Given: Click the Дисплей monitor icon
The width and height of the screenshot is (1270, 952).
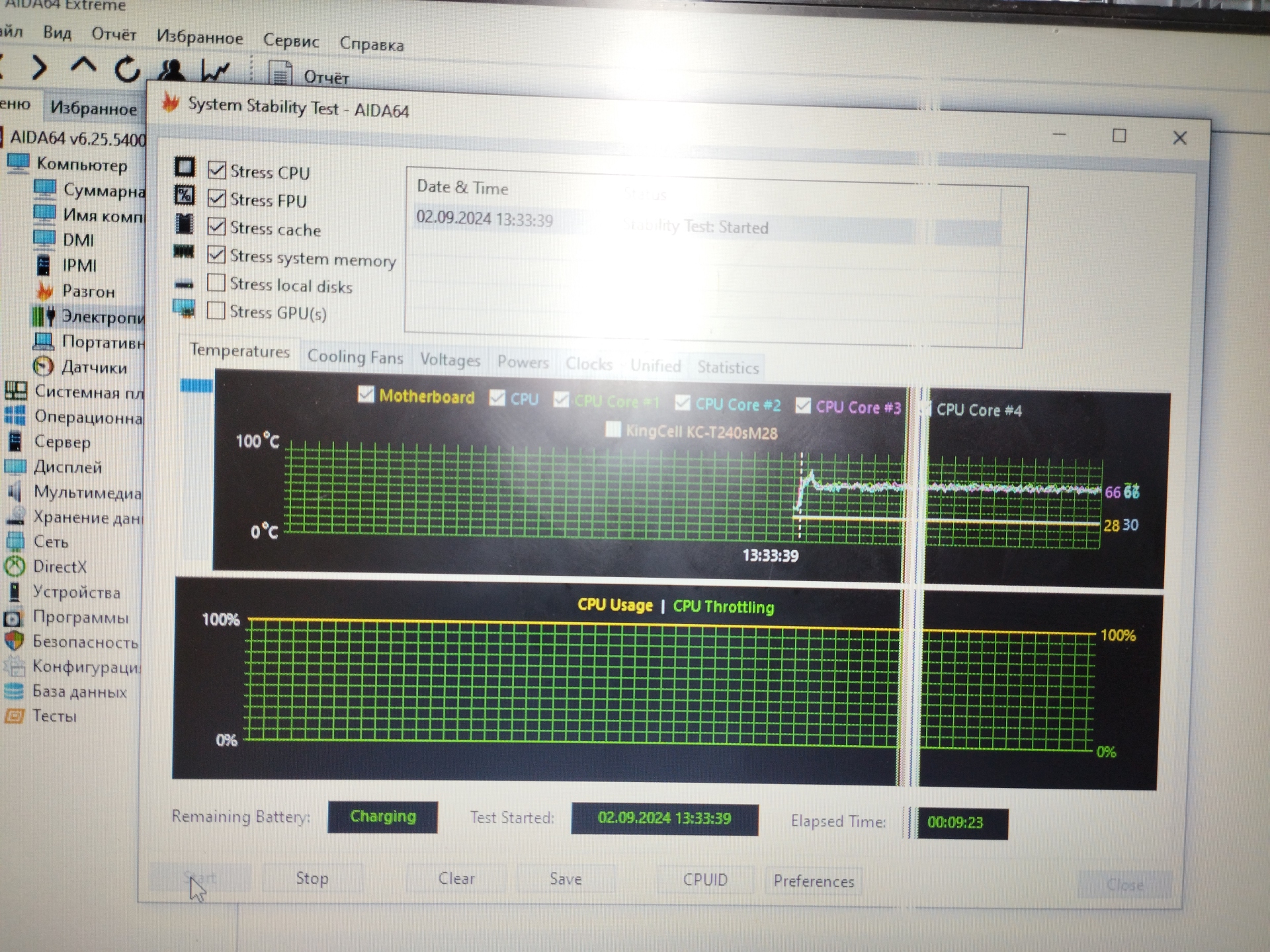Looking at the screenshot, I should click(x=15, y=466).
